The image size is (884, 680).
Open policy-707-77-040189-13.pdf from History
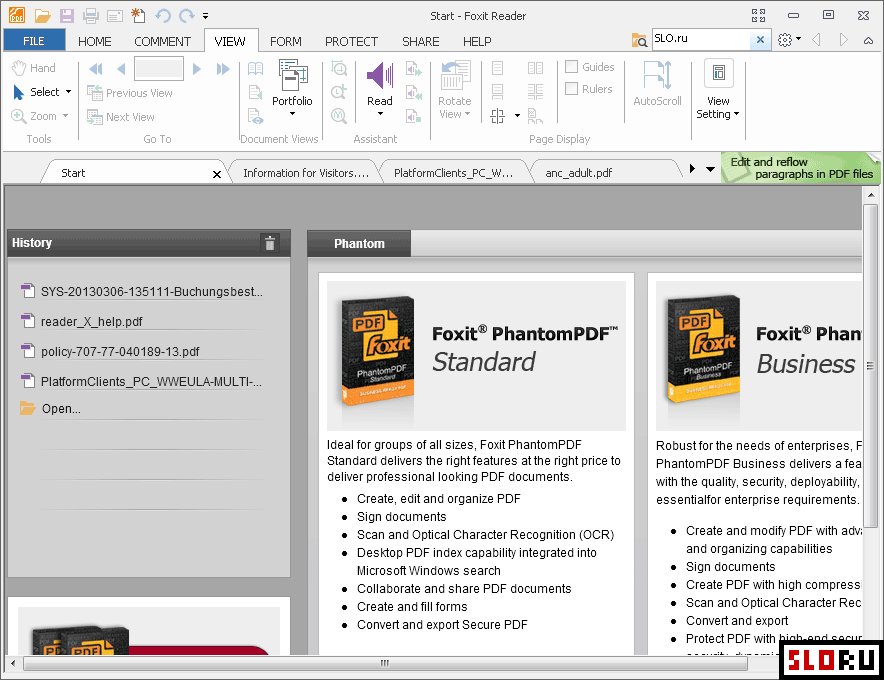(x=120, y=352)
